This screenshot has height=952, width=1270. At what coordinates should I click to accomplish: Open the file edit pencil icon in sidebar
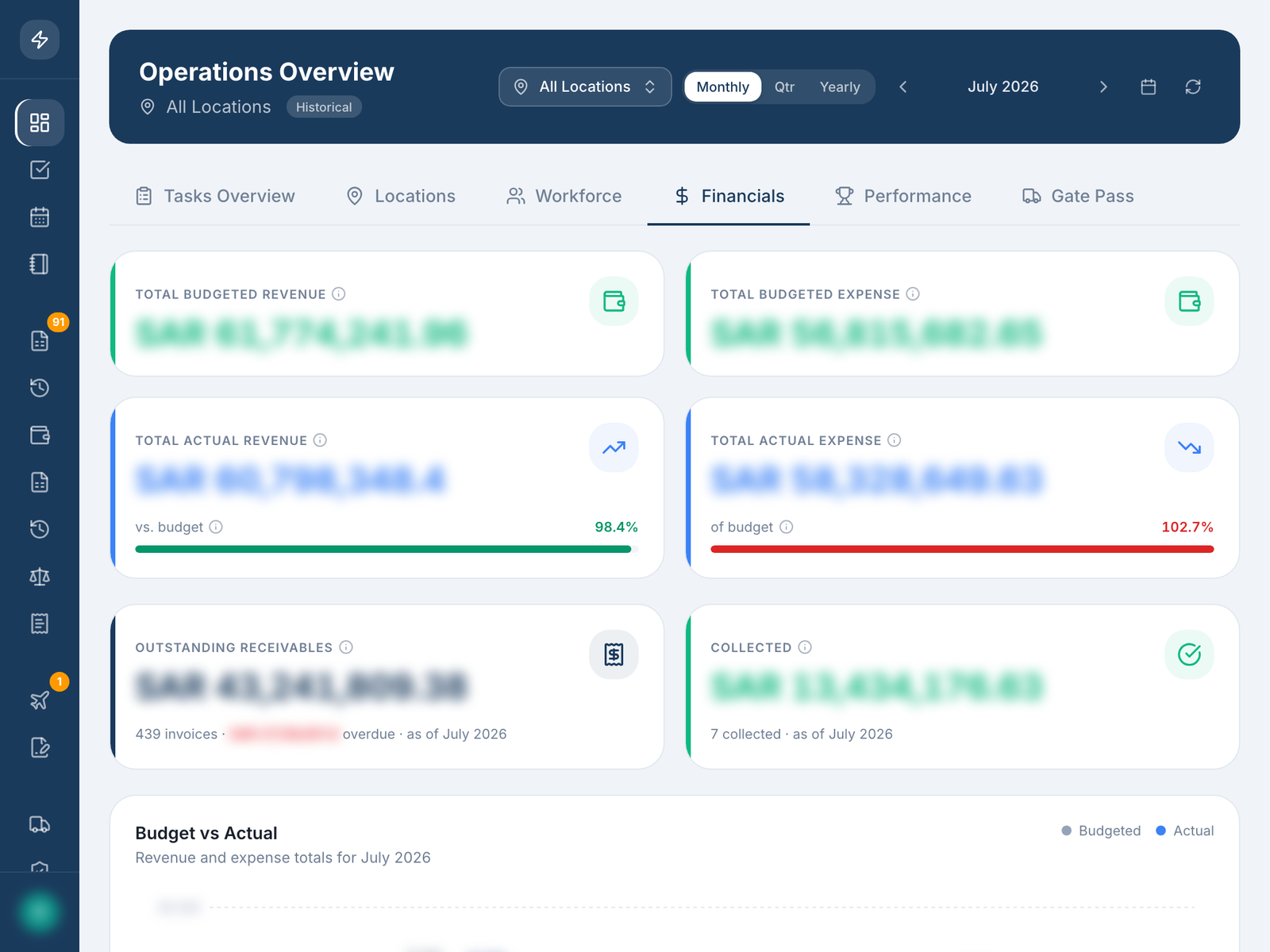pyautogui.click(x=40, y=747)
